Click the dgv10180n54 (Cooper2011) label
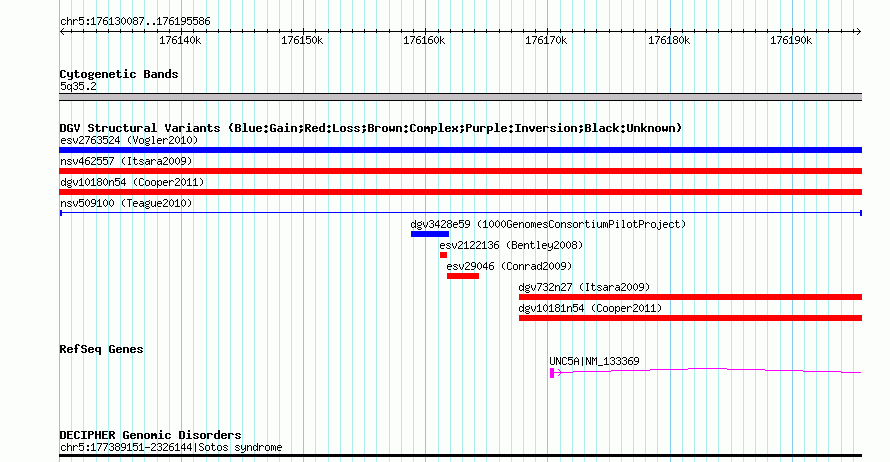The height and width of the screenshot is (462, 890). pos(132,182)
